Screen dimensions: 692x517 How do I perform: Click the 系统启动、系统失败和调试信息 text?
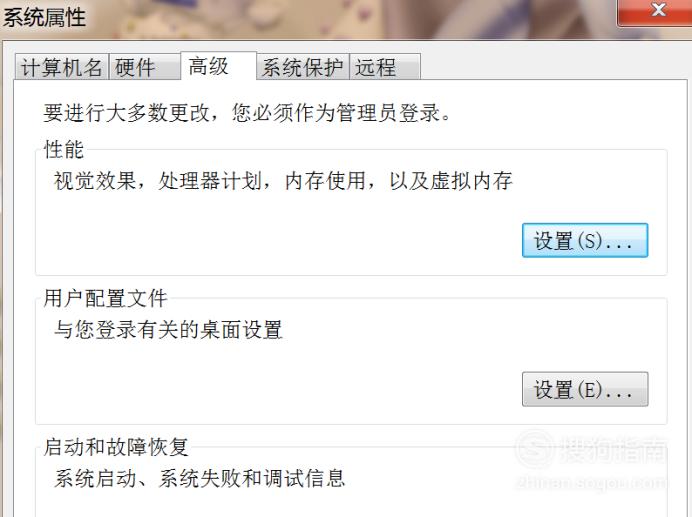[199, 479]
